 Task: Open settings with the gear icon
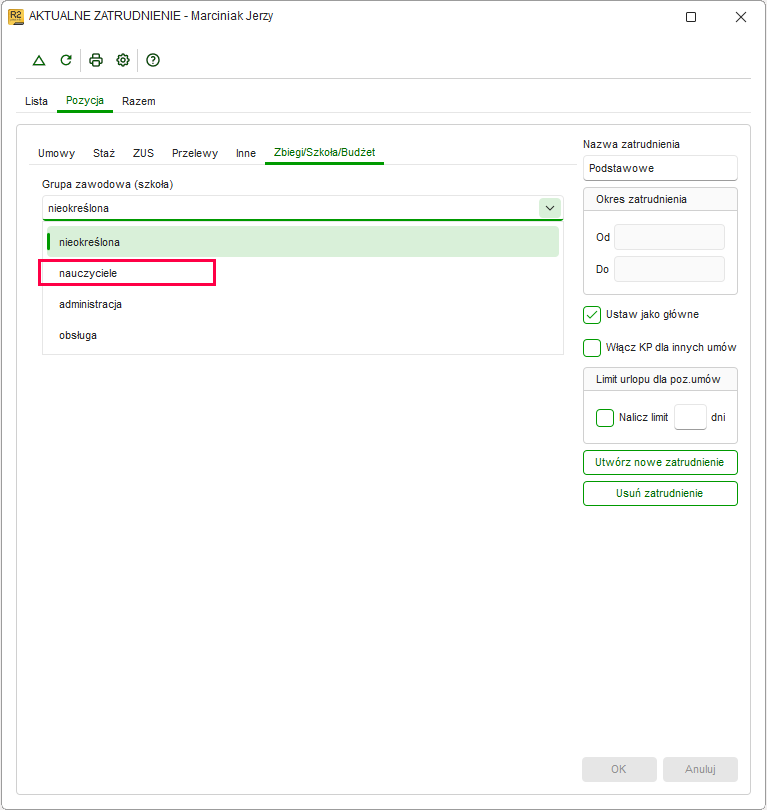point(123,60)
